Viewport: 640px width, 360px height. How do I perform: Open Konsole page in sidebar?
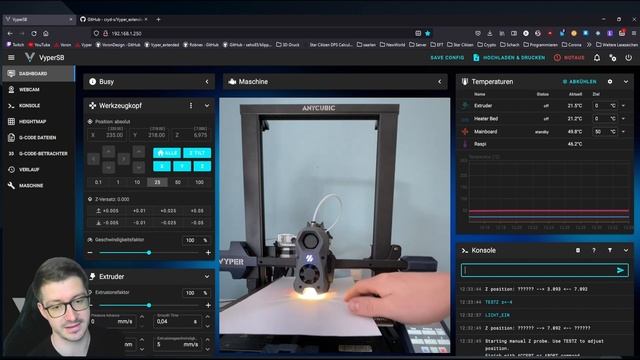coord(38,106)
